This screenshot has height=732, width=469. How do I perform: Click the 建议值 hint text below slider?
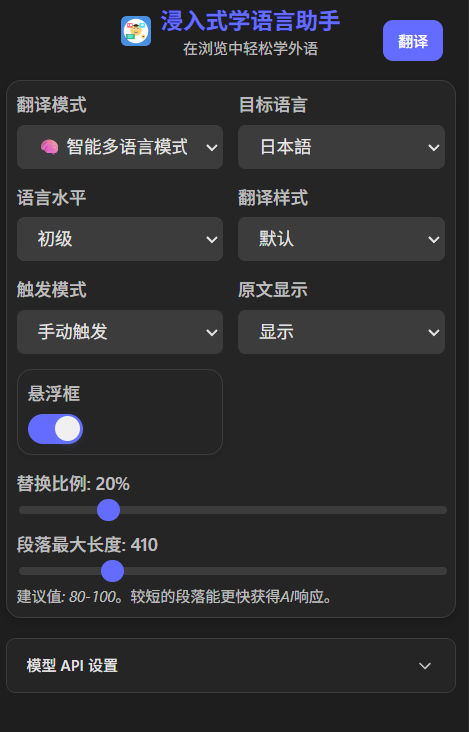pos(175,597)
